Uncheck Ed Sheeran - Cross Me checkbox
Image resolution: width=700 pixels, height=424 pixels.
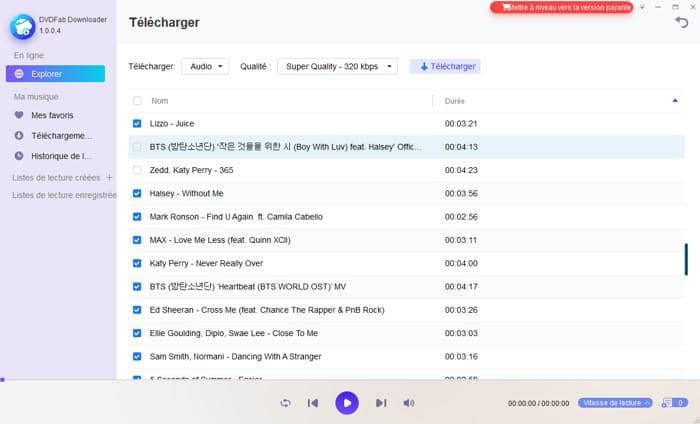coord(137,310)
